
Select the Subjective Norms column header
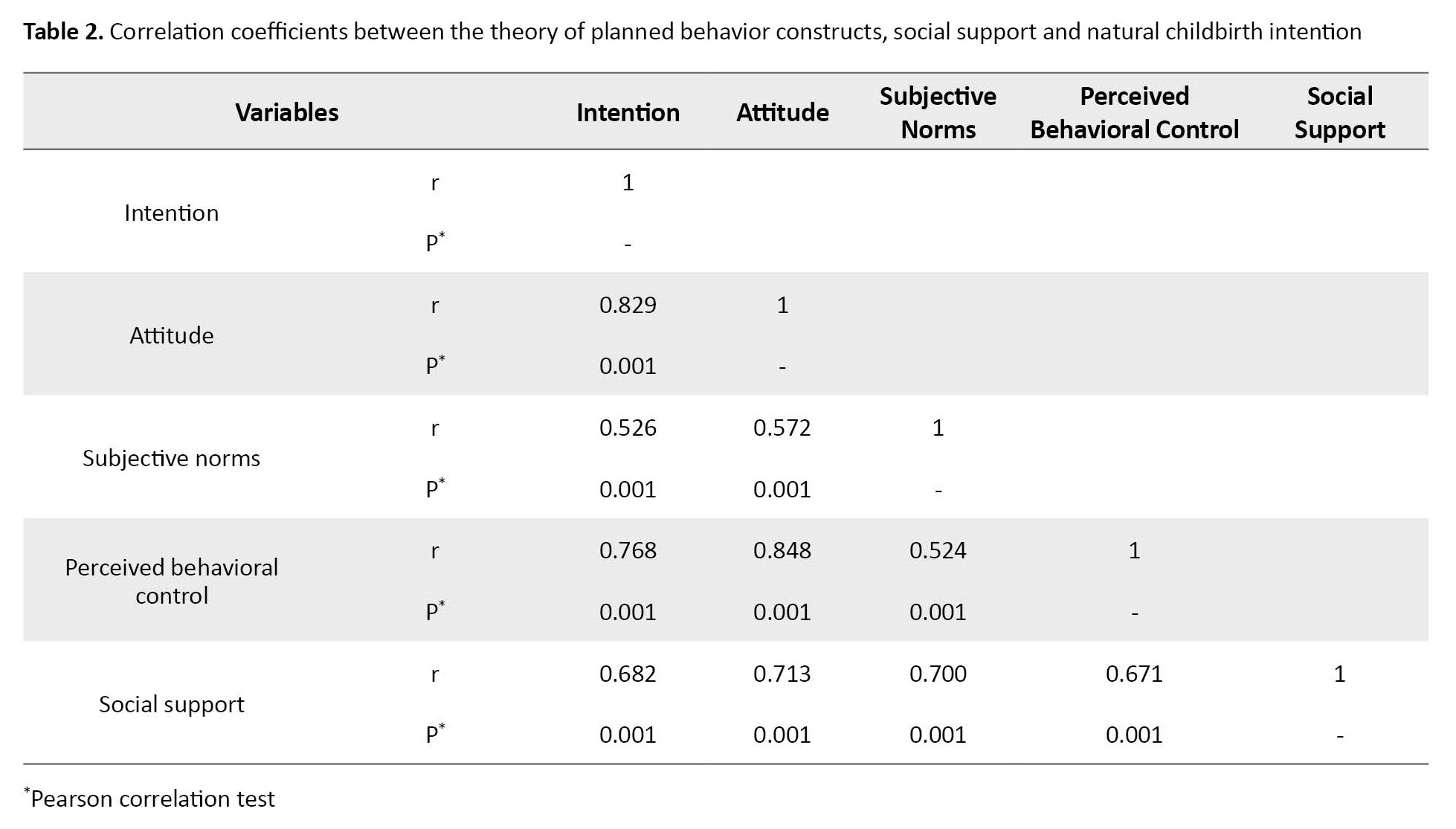[x=938, y=112]
